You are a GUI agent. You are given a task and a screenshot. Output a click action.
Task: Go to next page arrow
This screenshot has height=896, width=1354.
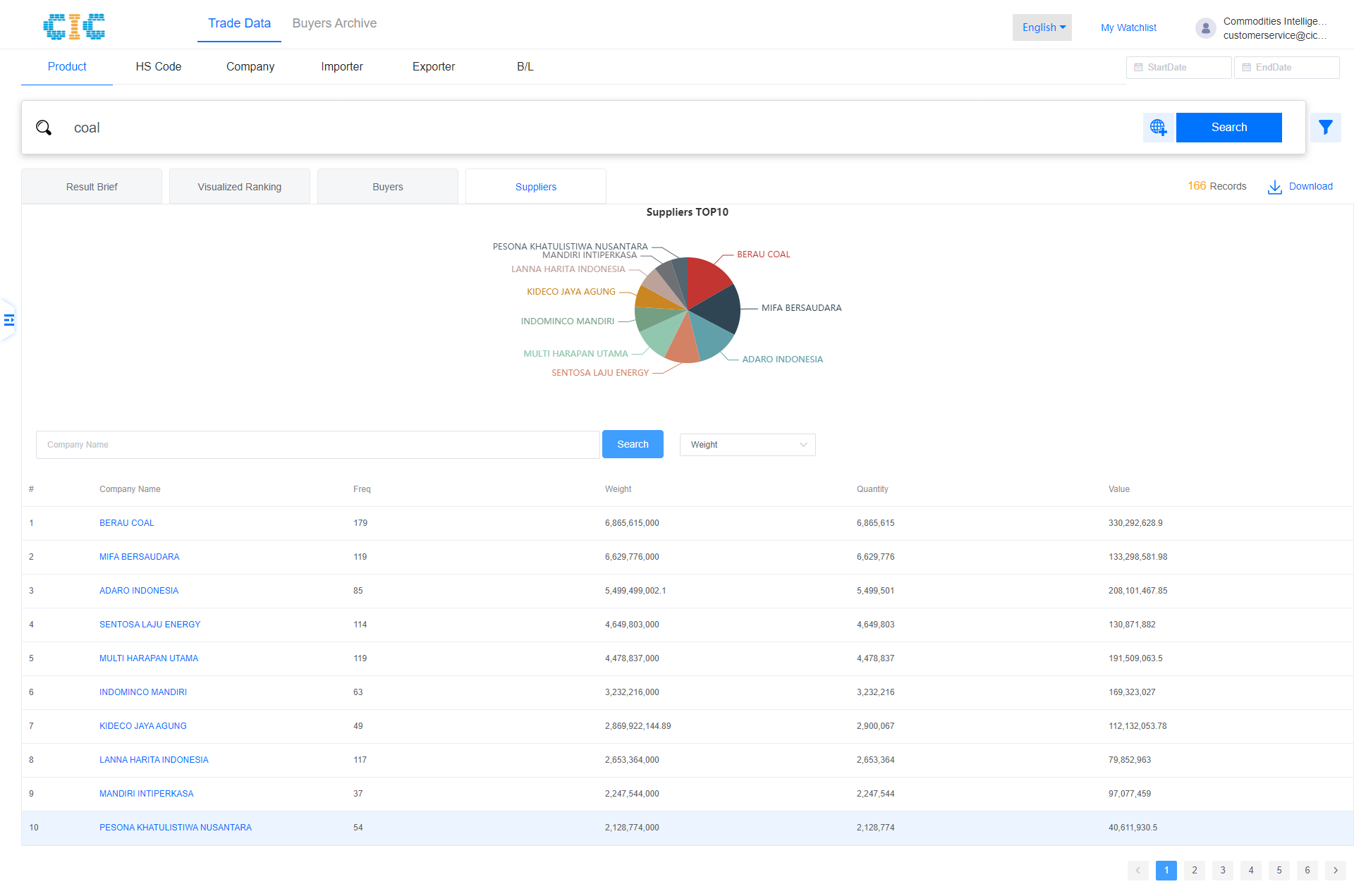1335,870
